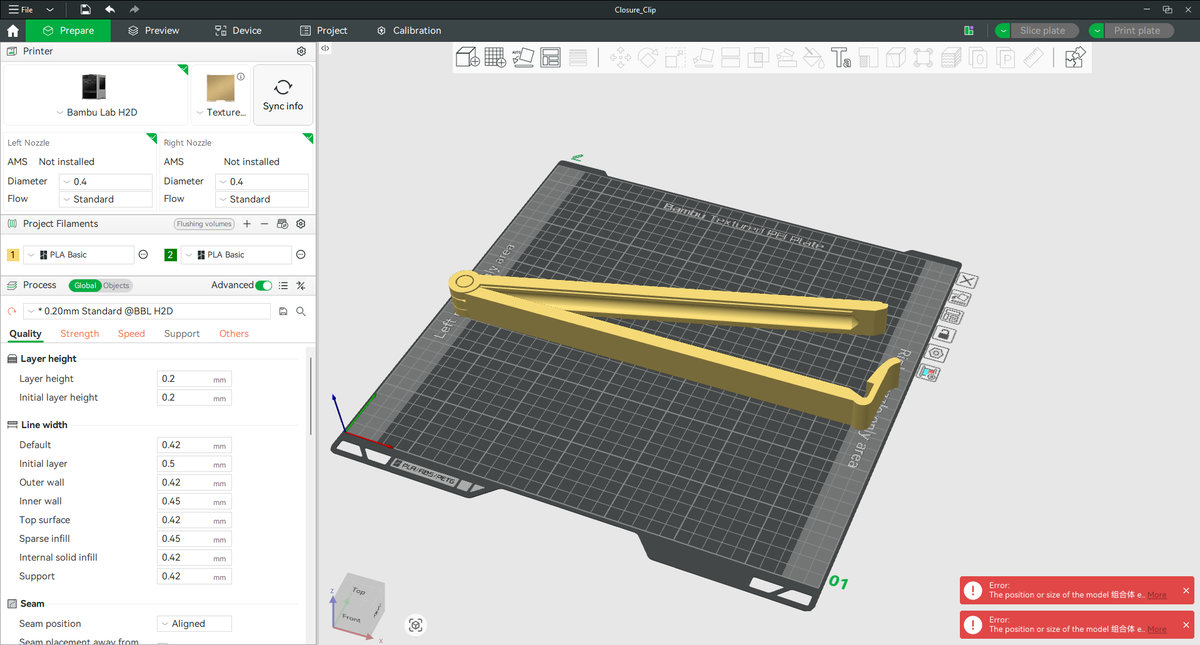The width and height of the screenshot is (1200, 645).
Task: Switch to the Device tab
Action: (x=238, y=31)
